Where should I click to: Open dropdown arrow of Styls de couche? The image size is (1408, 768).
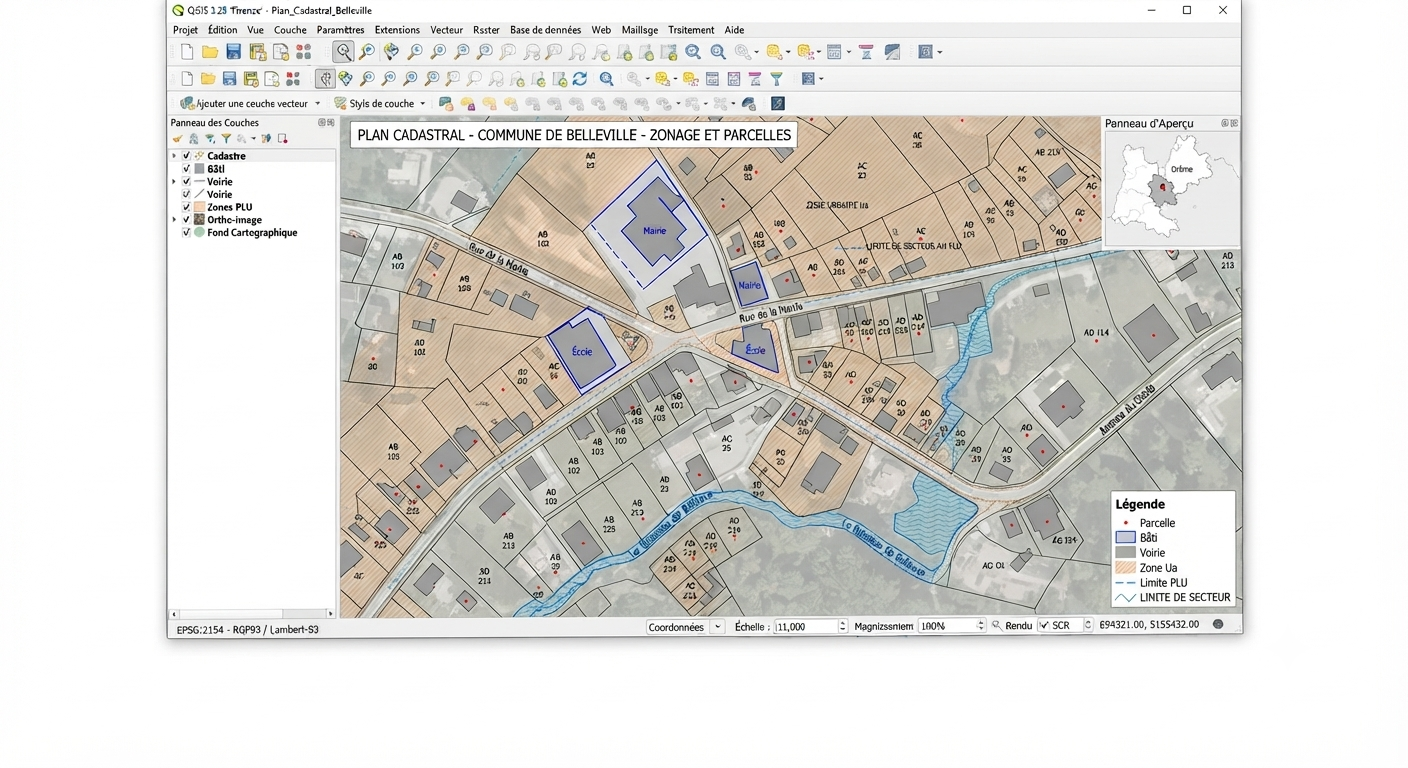(x=422, y=104)
